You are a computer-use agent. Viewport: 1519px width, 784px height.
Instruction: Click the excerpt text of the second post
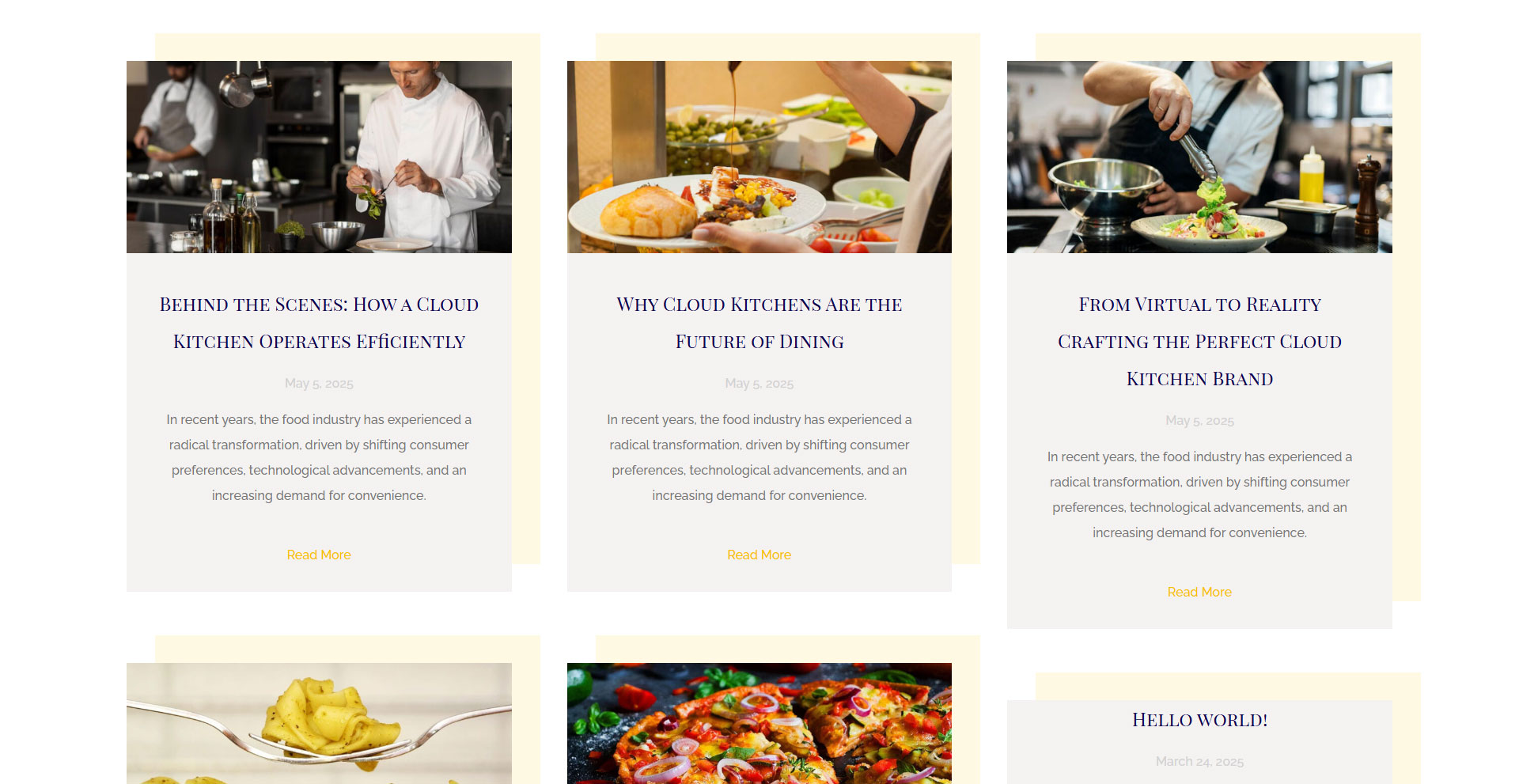759,457
